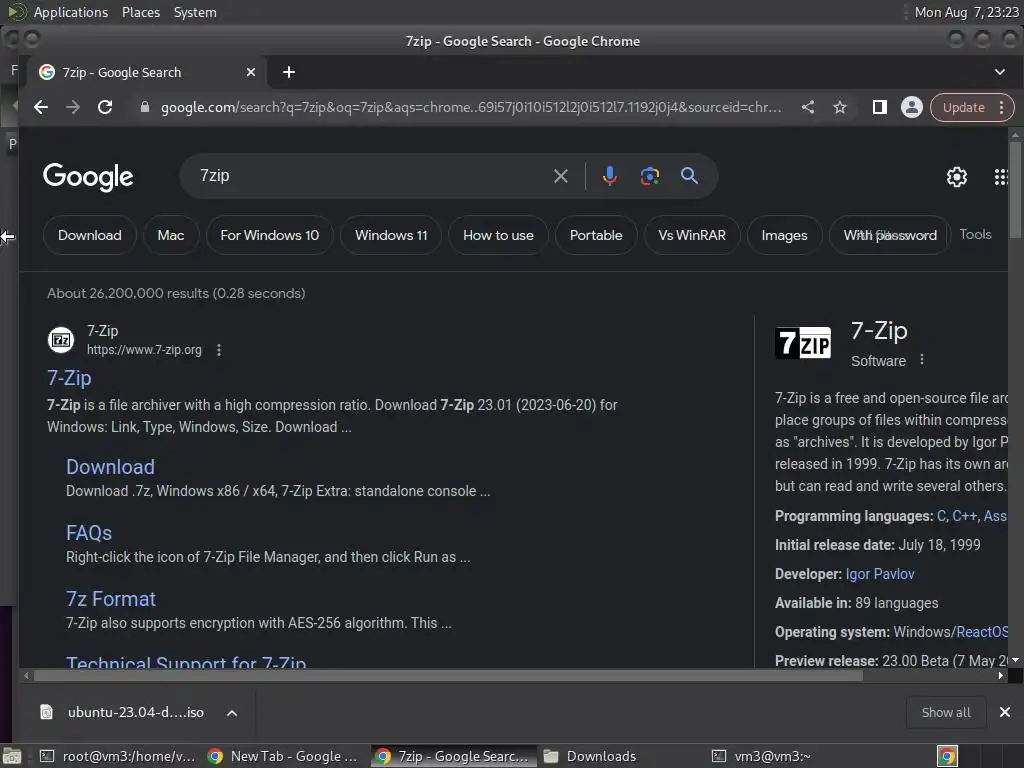Open the Igor Pavlov developer link
The image size is (1024, 768).
[880, 574]
